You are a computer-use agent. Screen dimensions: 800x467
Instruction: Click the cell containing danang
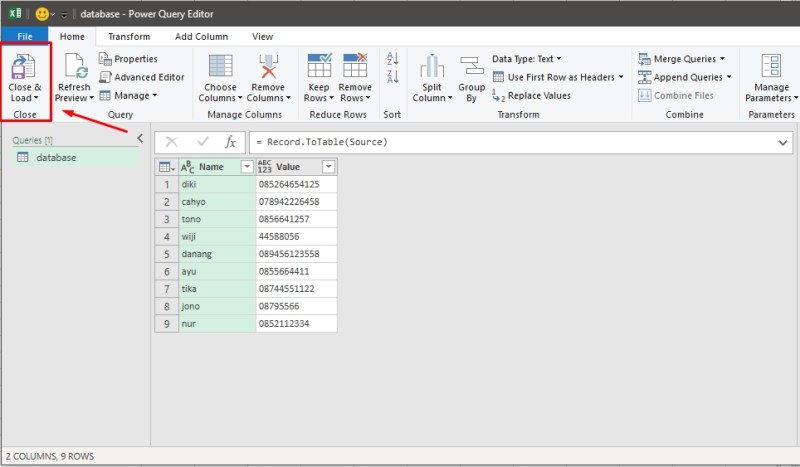(217, 254)
